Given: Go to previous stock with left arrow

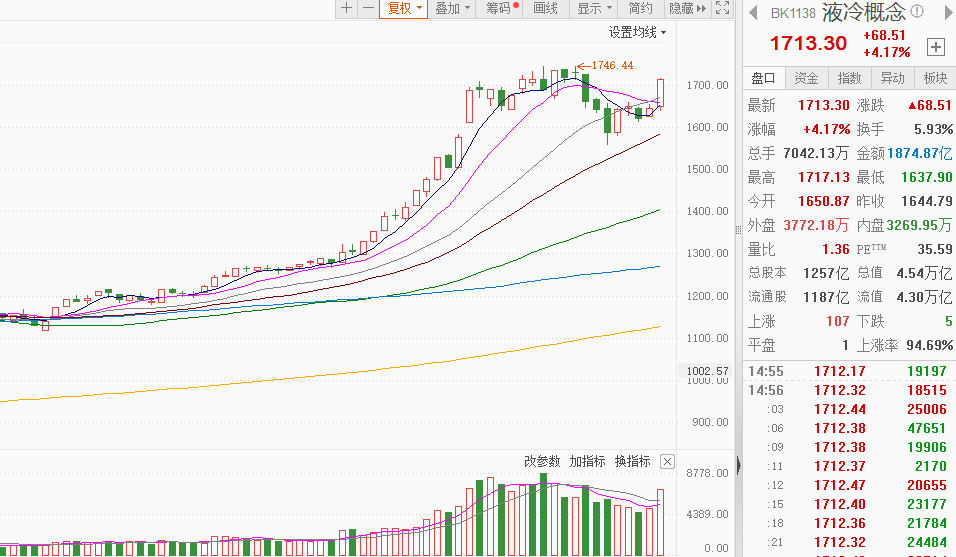Looking at the screenshot, I should (x=753, y=13).
